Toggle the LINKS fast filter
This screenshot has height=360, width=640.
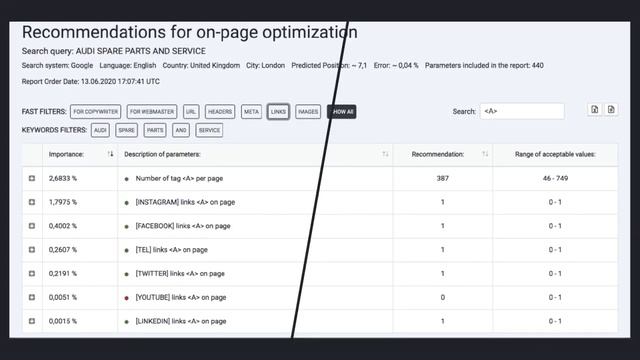[x=278, y=111]
